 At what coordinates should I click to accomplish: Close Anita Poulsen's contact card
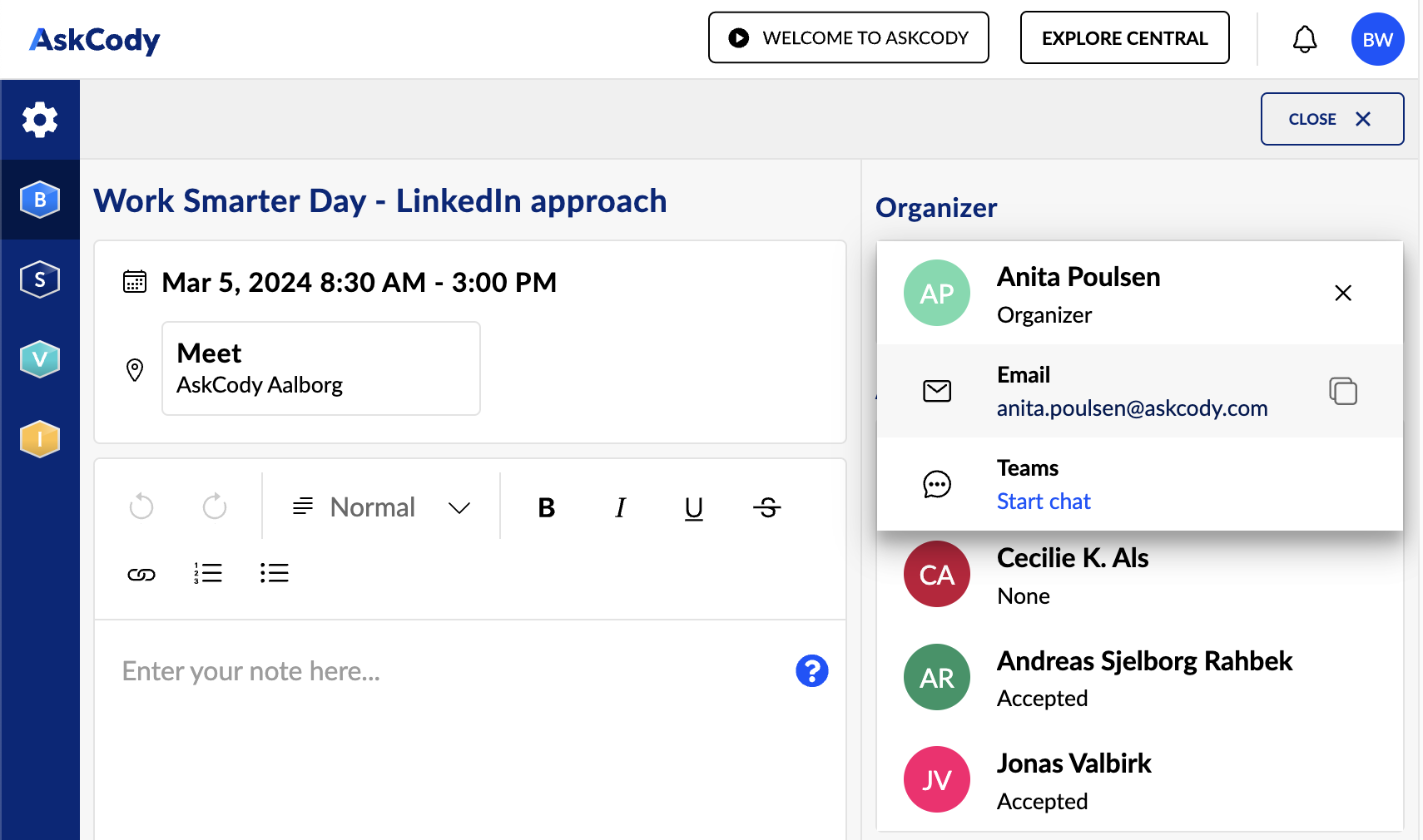click(1343, 293)
